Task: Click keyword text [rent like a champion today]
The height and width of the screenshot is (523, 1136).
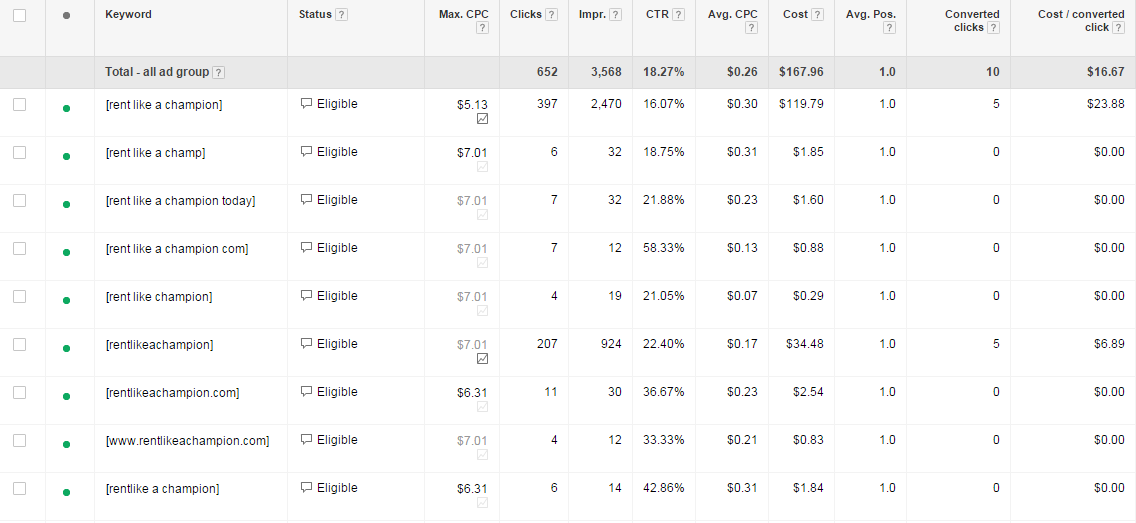Action: 180,201
